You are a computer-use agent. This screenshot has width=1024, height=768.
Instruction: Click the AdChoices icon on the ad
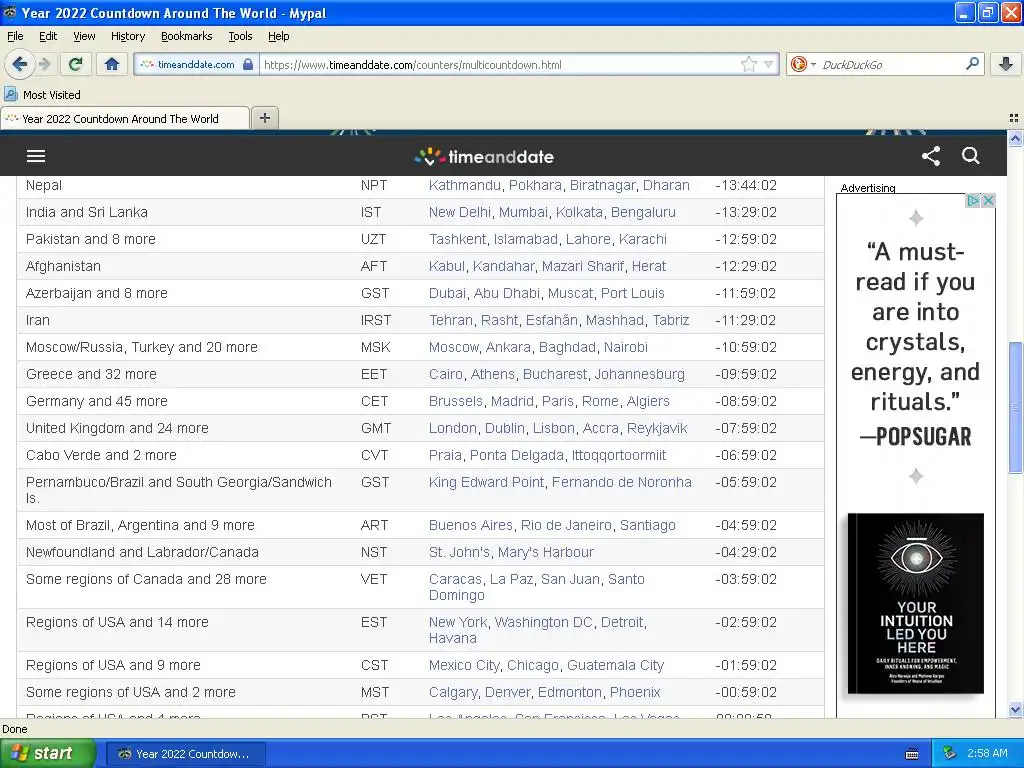coord(972,200)
